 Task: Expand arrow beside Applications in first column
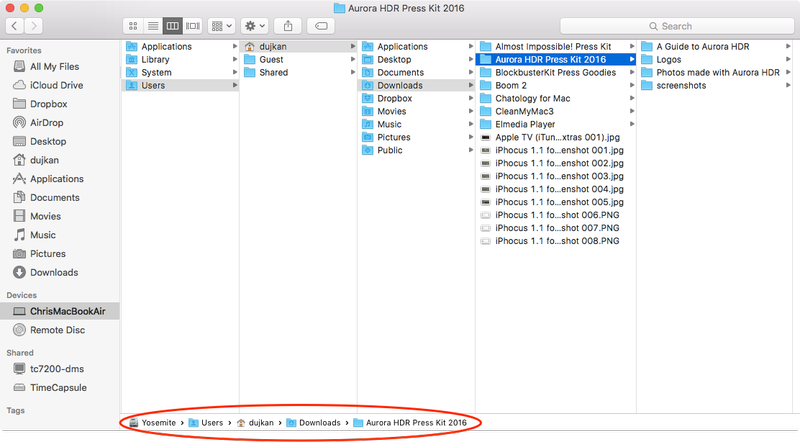point(235,46)
